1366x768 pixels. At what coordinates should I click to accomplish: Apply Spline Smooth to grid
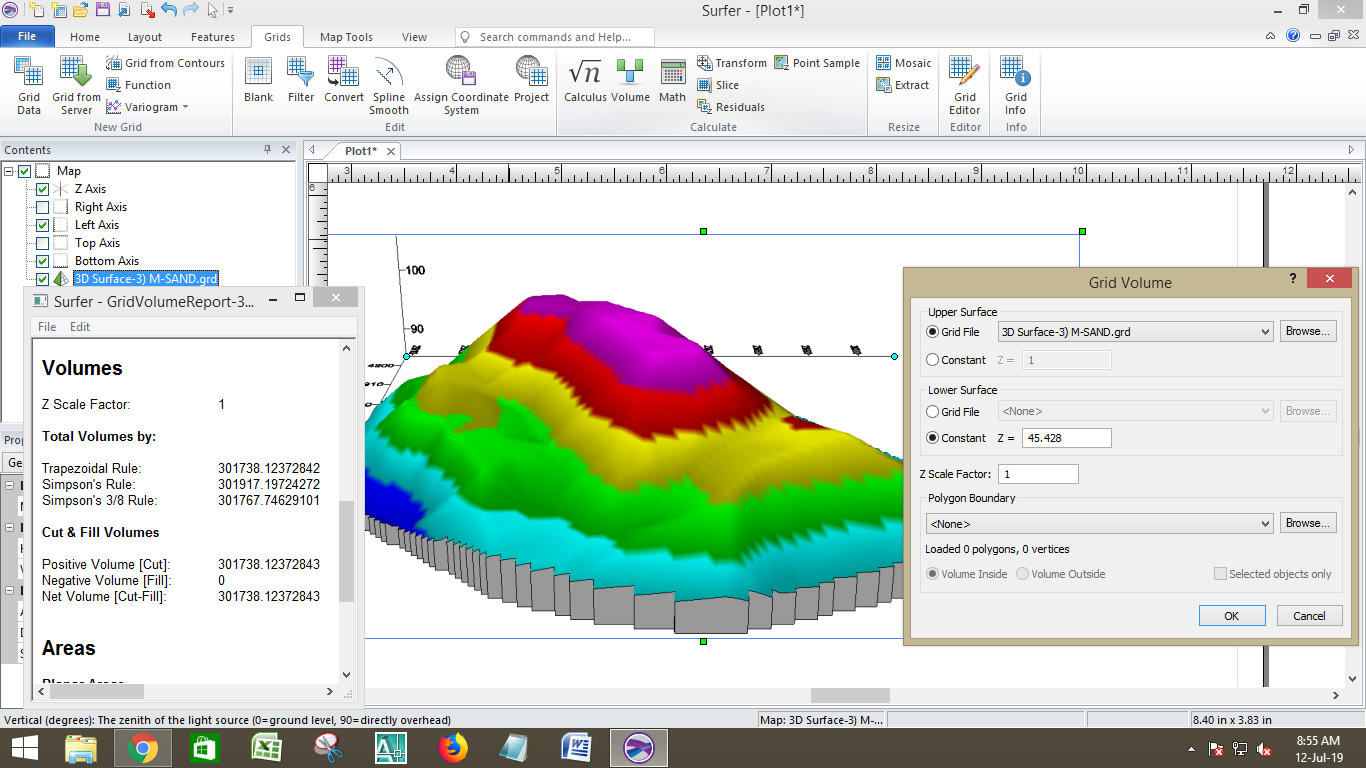(x=389, y=86)
